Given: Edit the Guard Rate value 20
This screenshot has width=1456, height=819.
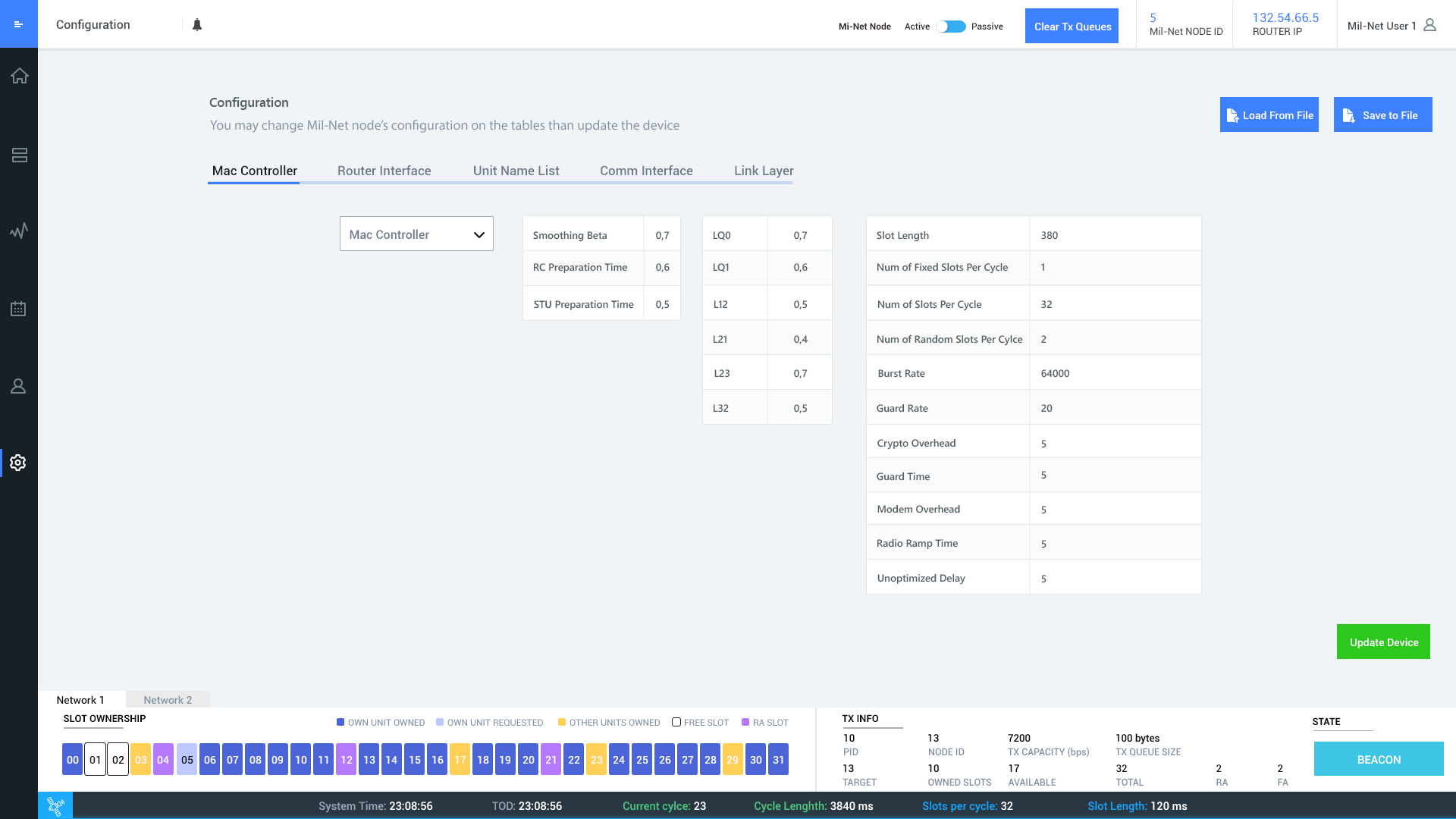Looking at the screenshot, I should (1116, 408).
